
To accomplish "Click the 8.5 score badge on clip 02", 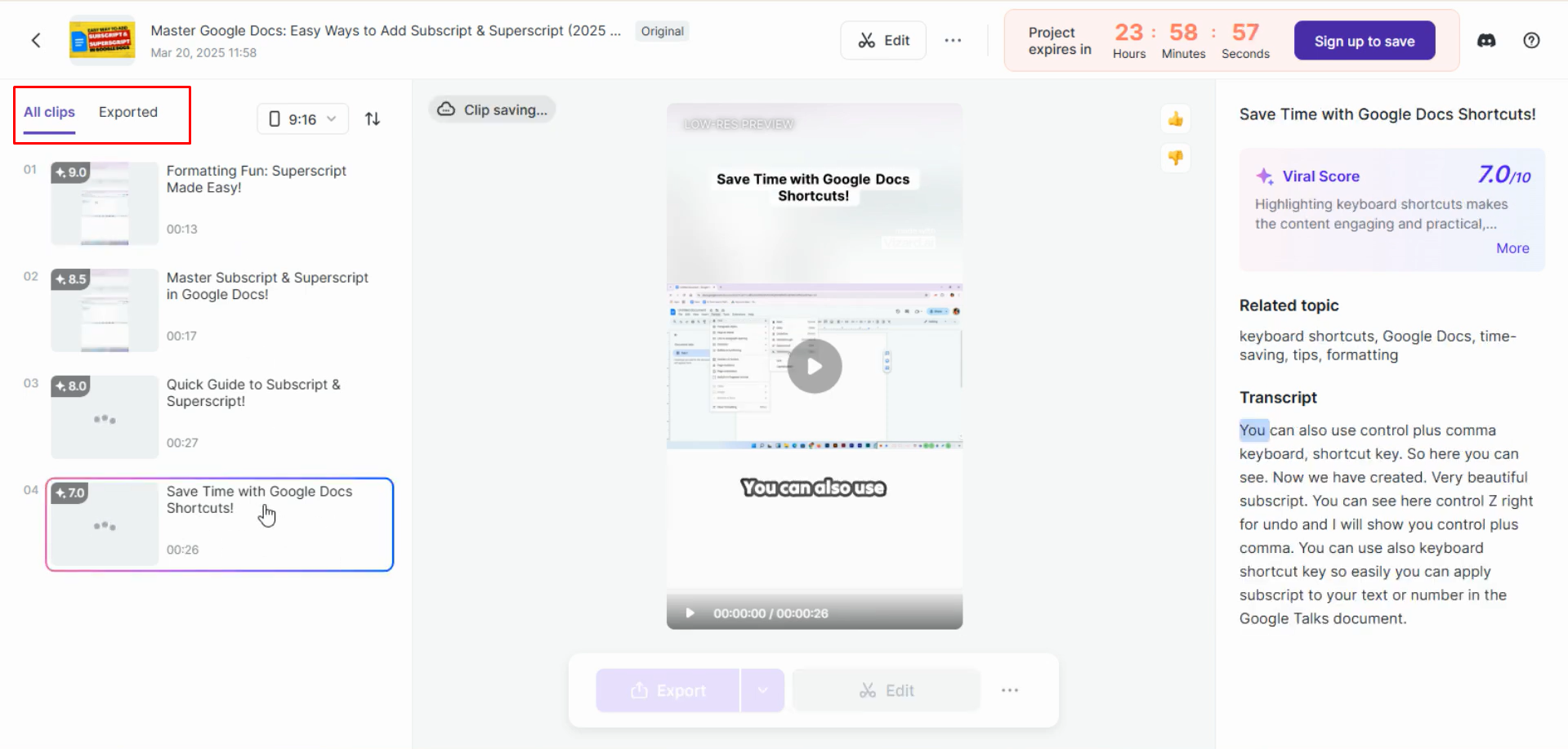I will [x=70, y=279].
